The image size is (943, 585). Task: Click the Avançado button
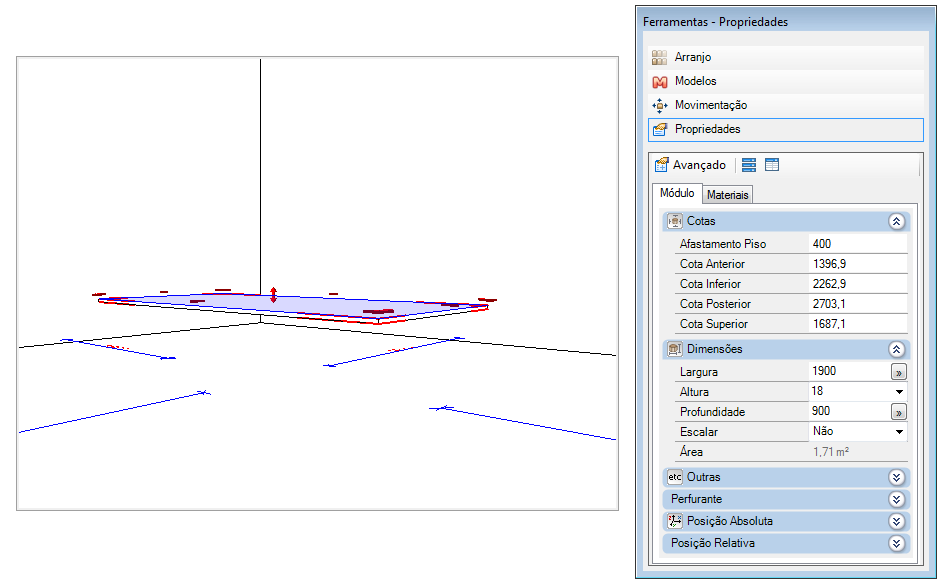[x=690, y=165]
